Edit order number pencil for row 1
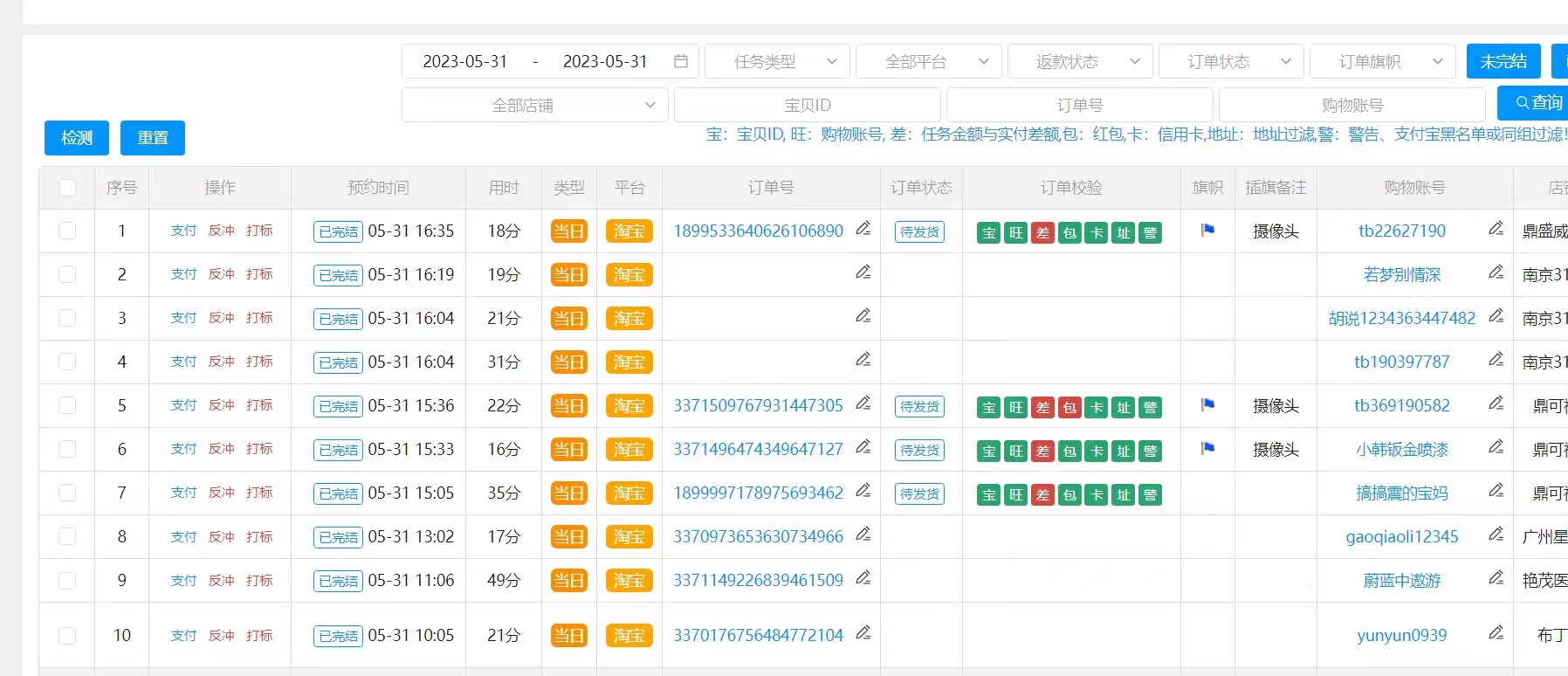 pyautogui.click(x=863, y=229)
